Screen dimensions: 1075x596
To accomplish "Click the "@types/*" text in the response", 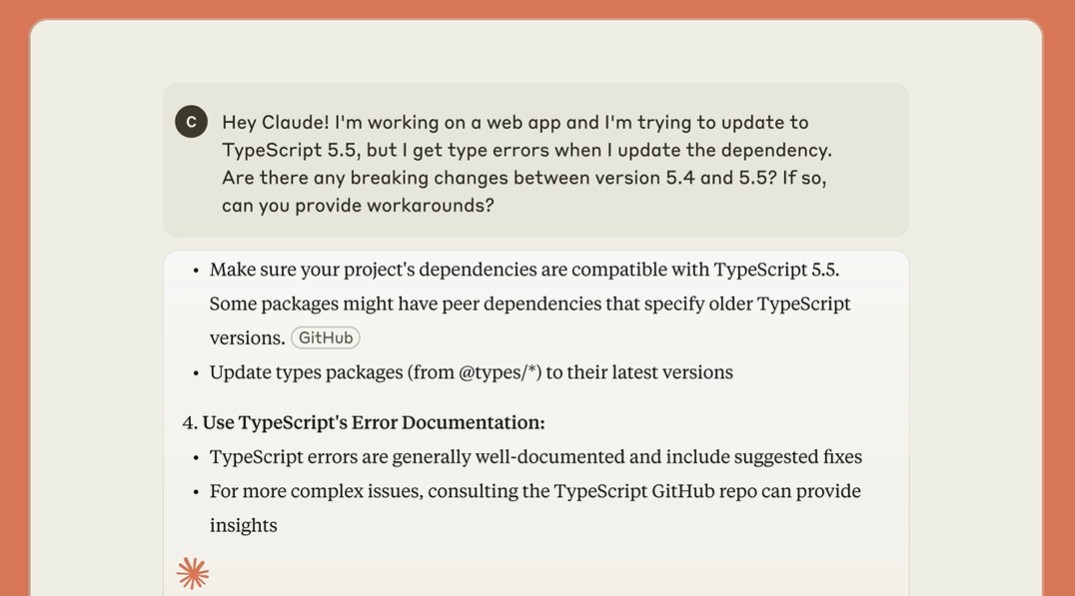I will point(500,373).
